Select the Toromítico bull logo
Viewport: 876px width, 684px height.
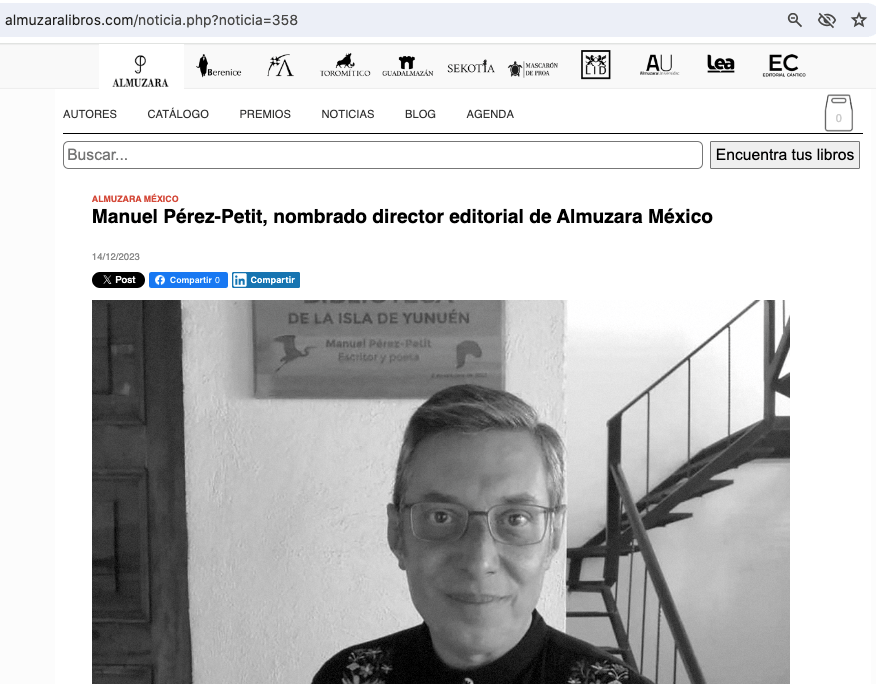[345, 67]
